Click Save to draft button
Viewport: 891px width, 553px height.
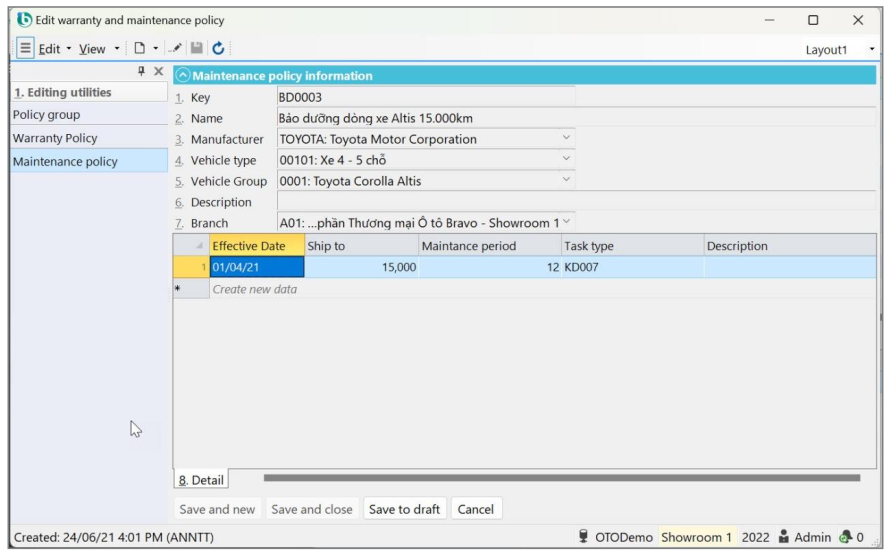[404, 509]
